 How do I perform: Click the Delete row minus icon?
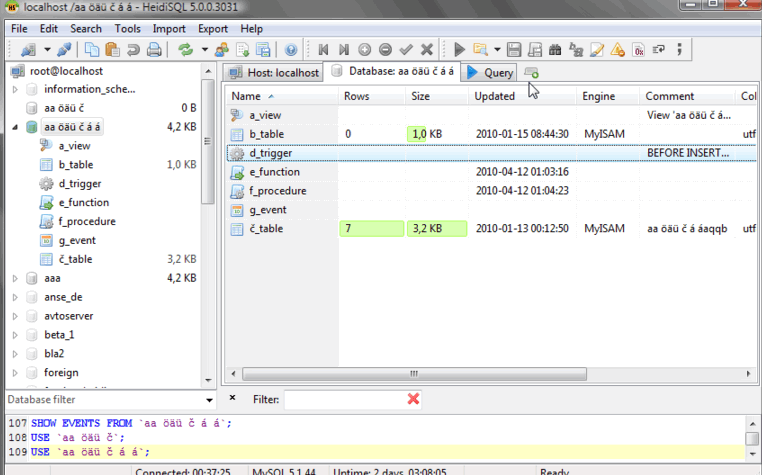(x=385, y=50)
